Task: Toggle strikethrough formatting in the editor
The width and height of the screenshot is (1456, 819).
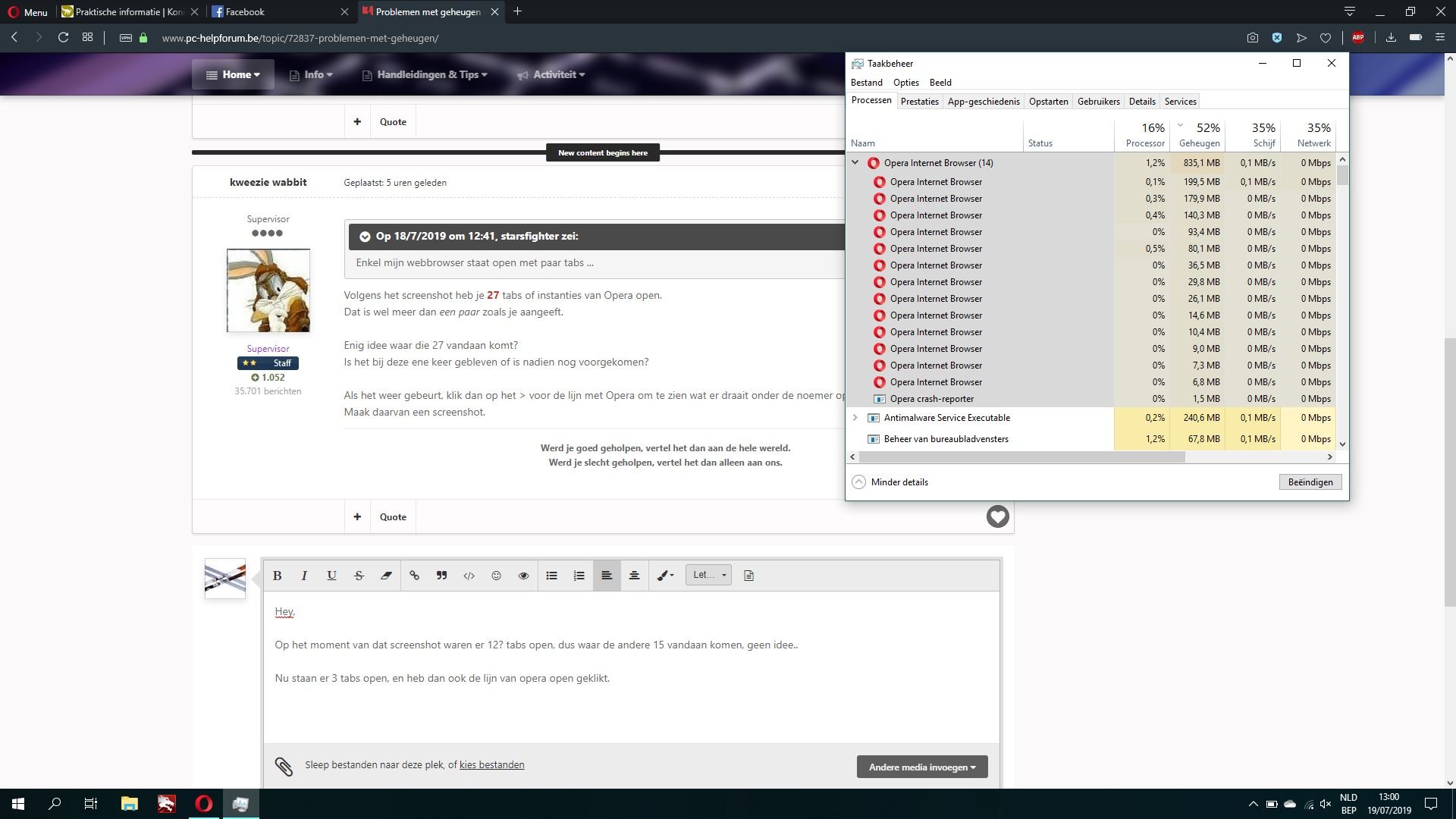Action: 359,576
